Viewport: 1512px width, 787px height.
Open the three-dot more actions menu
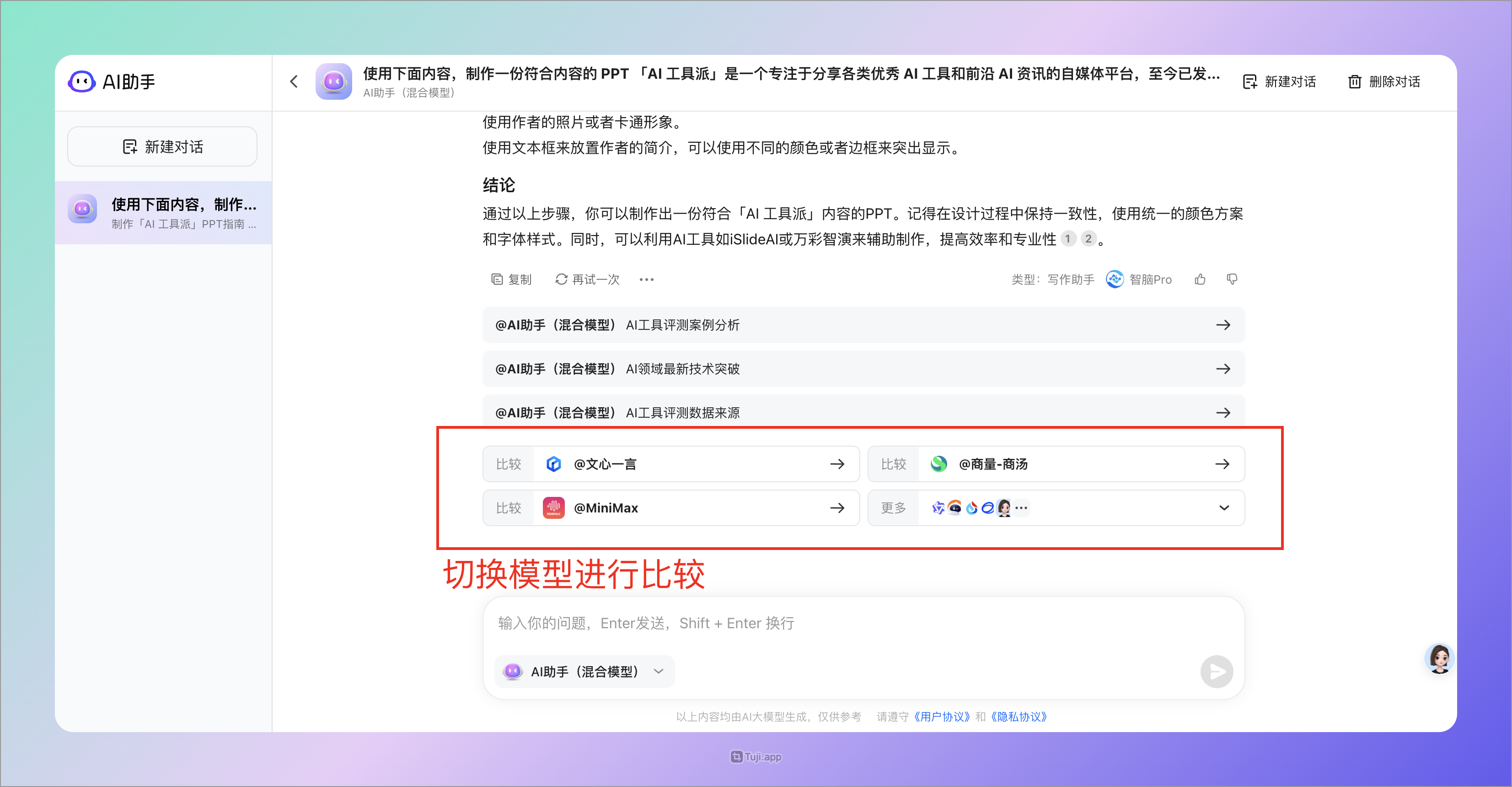[x=646, y=280]
